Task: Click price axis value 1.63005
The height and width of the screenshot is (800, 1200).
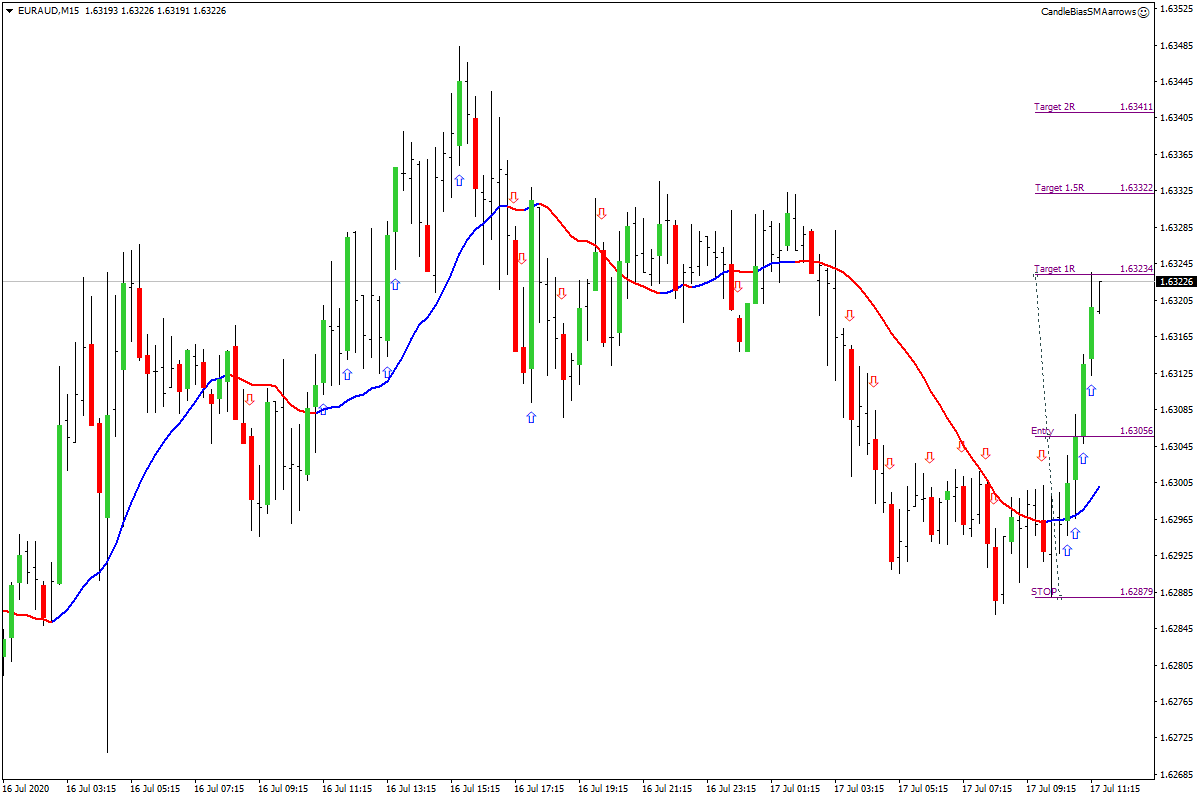Action: click(1176, 482)
